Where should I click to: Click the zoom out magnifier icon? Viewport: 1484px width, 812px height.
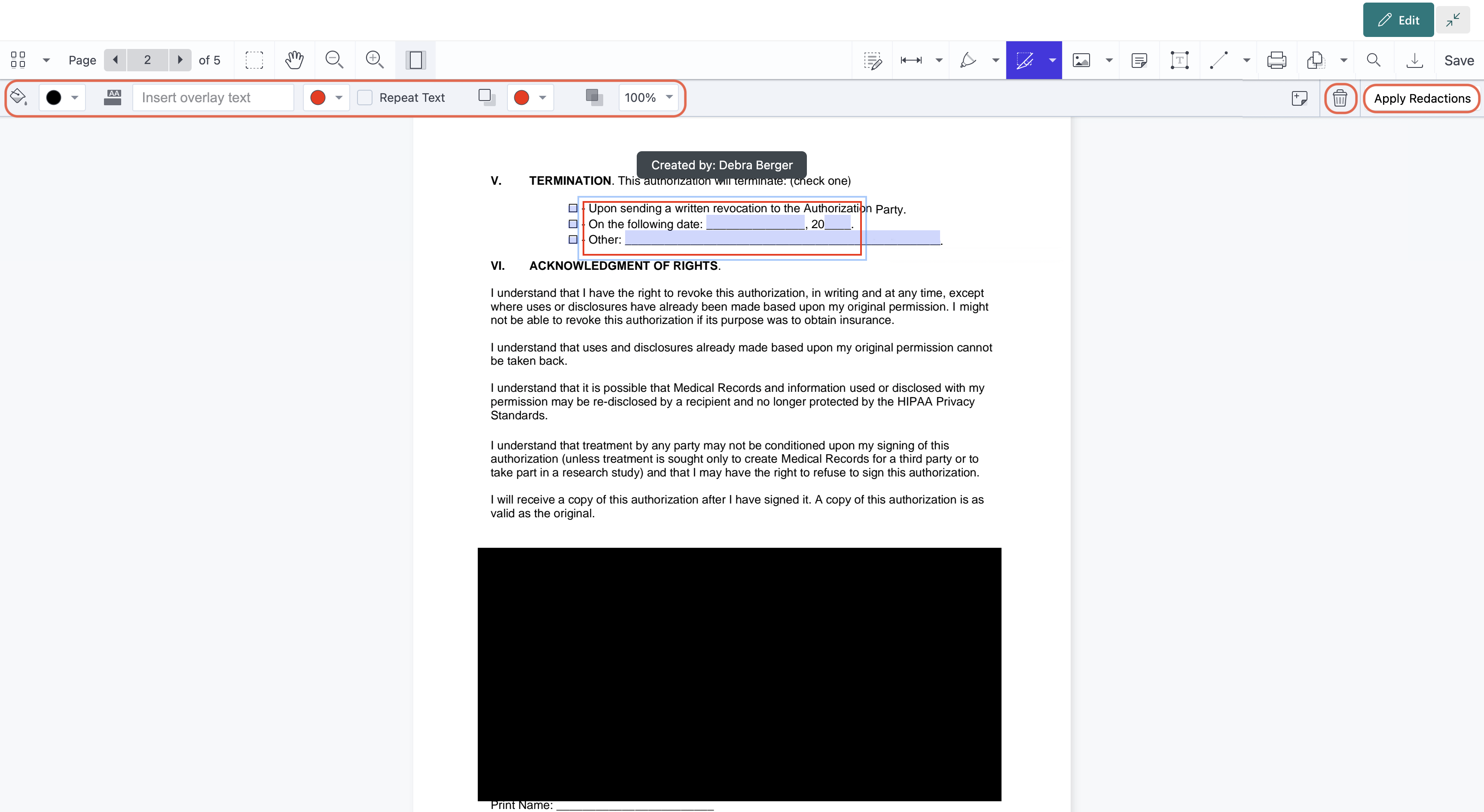click(334, 60)
